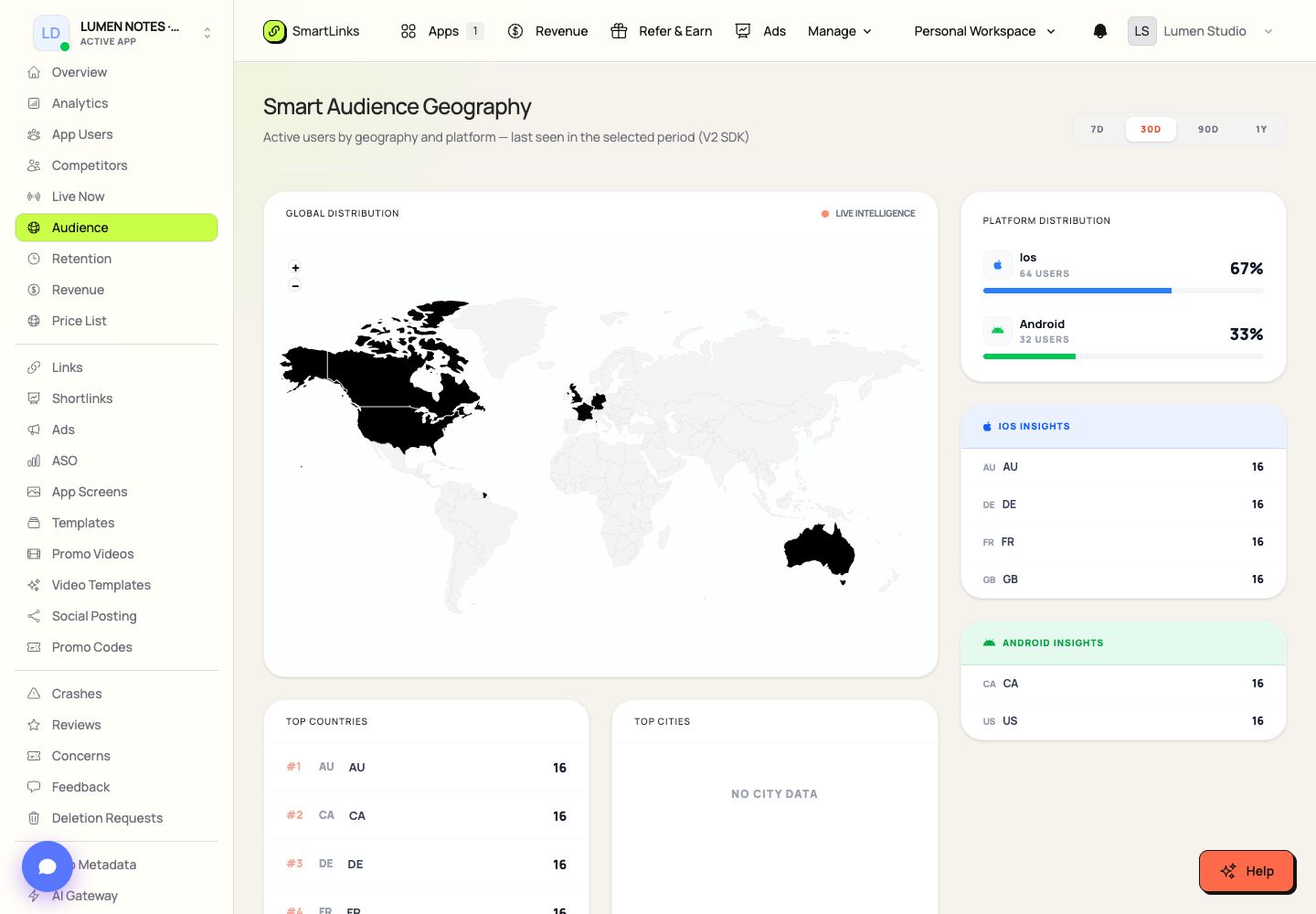Click the notification bell icon
The height and width of the screenshot is (914, 1316).
point(1100,31)
